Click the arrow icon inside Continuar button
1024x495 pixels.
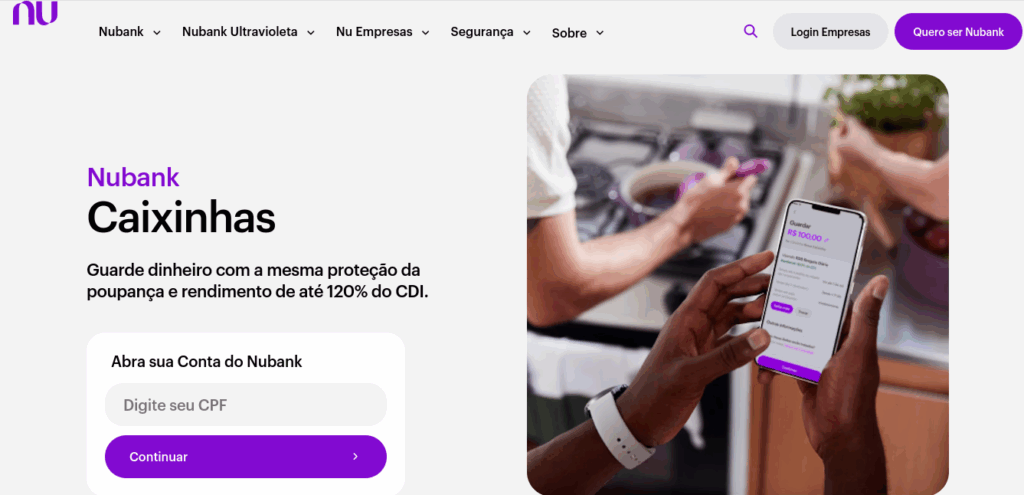pyautogui.click(x=355, y=456)
